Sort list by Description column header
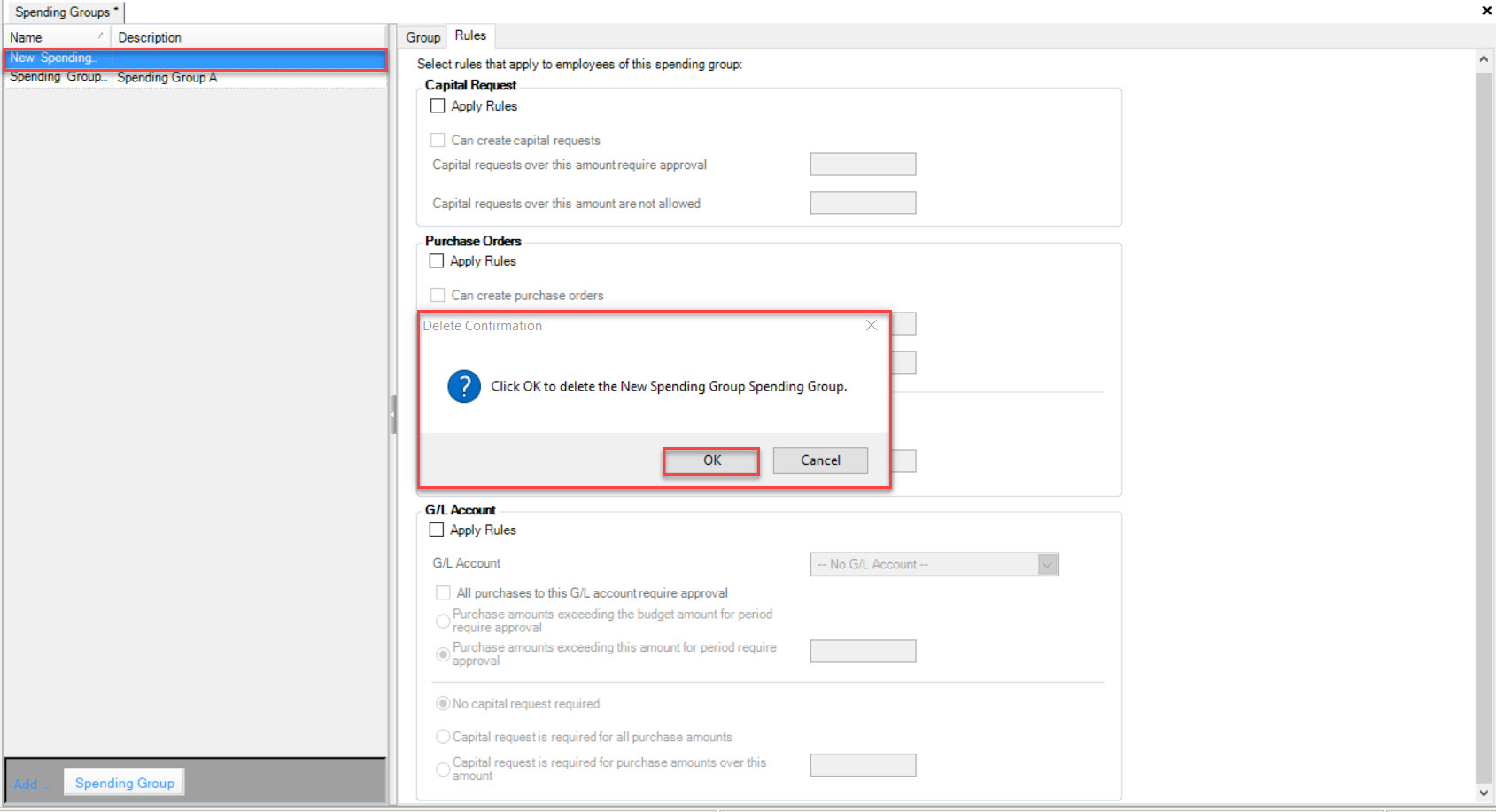This screenshot has width=1496, height=812. 249,37
